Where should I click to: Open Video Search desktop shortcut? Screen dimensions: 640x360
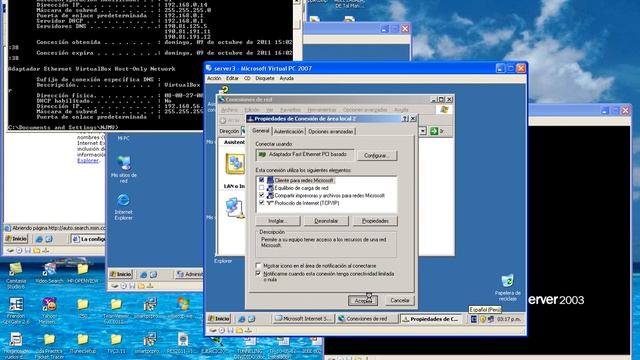tap(49, 273)
